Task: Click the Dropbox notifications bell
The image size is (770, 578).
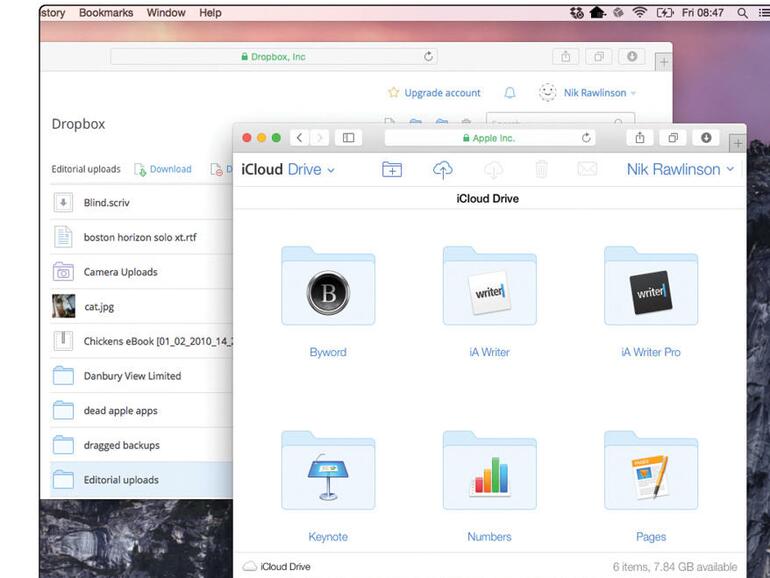Action: (x=510, y=92)
